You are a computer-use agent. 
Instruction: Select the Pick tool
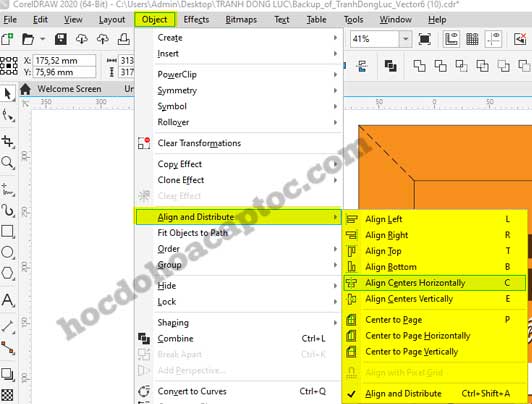pos(7,94)
